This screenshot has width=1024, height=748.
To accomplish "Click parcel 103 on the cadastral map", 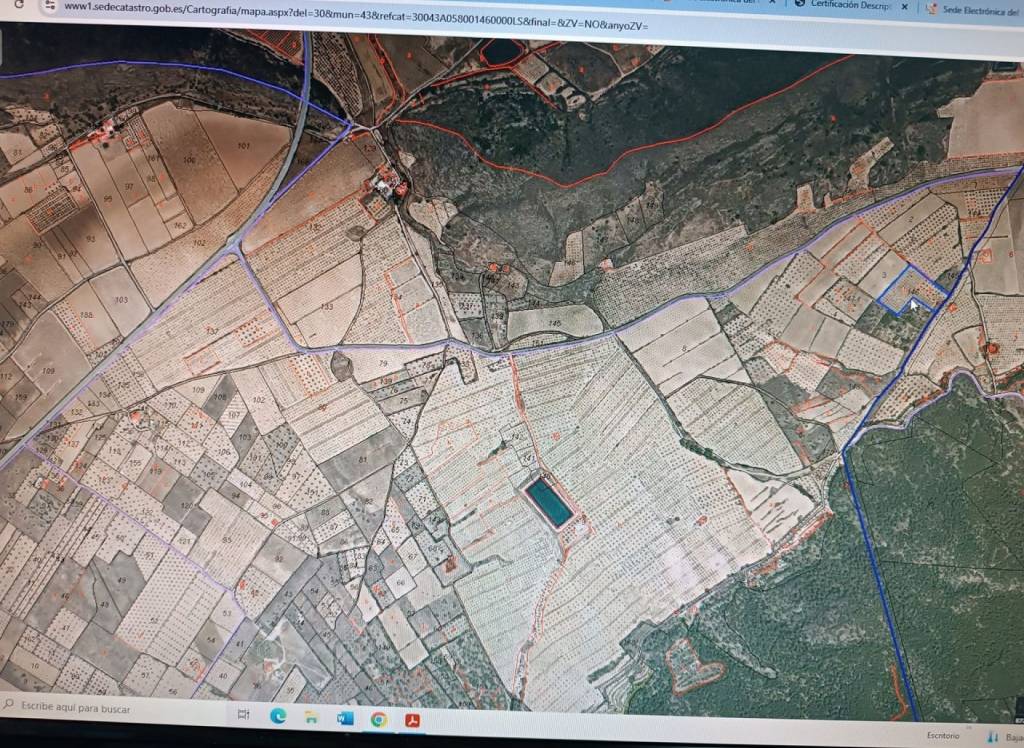I will (122, 300).
